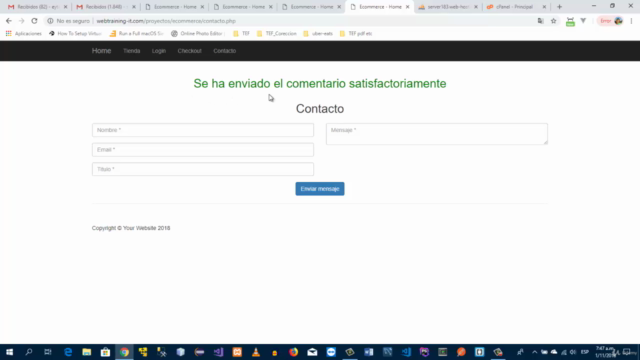Open Windows taskbar search
This screenshot has height=360, width=640.
[x=29, y=352]
